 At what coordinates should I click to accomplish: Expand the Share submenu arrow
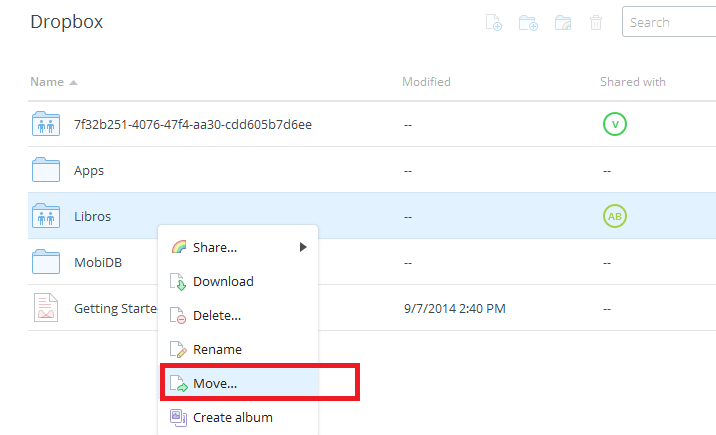(x=303, y=247)
